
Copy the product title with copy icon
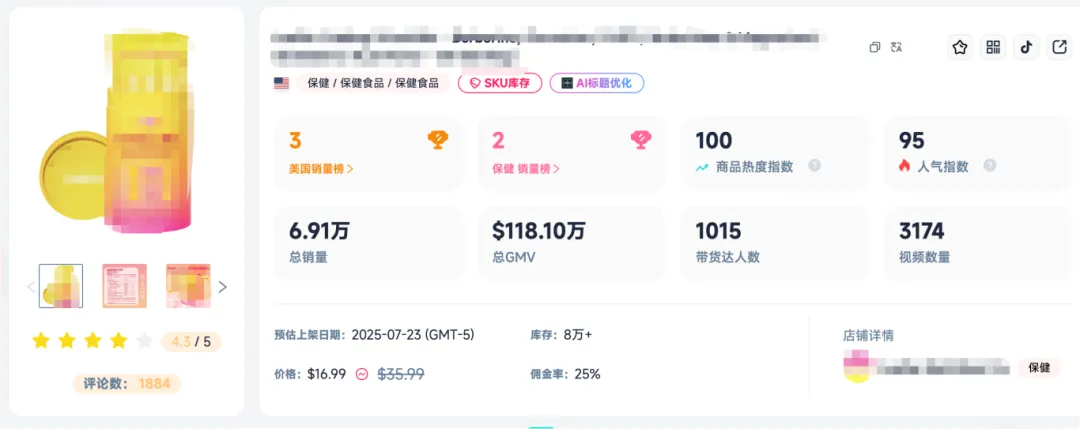(x=875, y=47)
